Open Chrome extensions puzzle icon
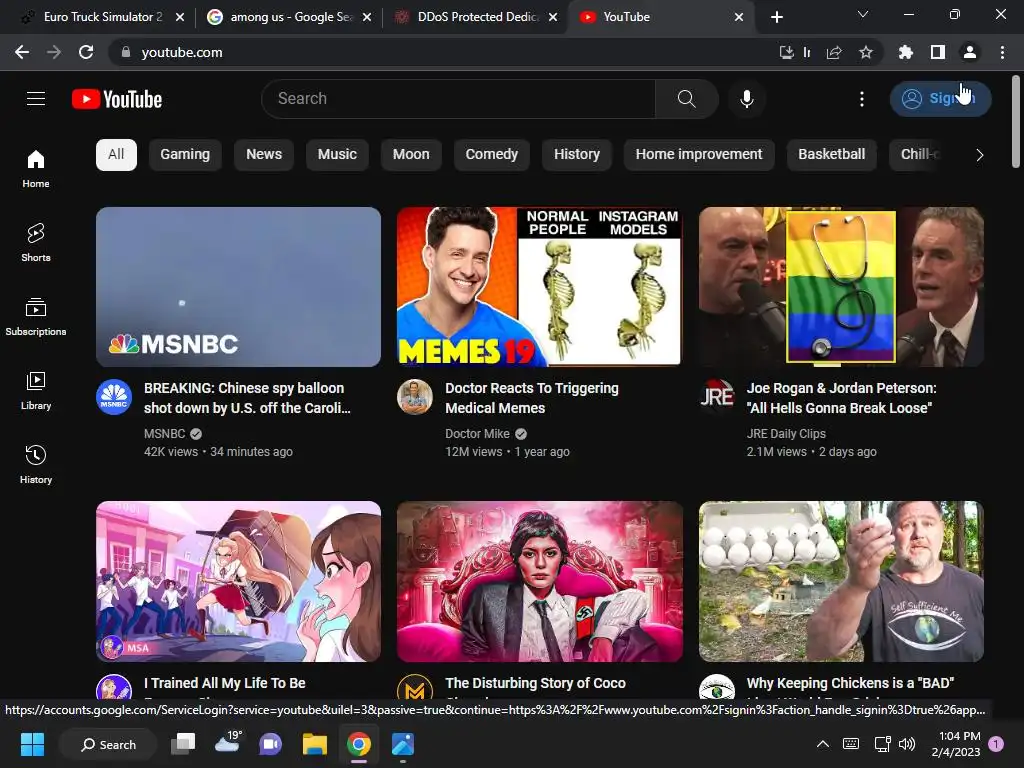Screen dimensions: 1024x768 (906, 52)
